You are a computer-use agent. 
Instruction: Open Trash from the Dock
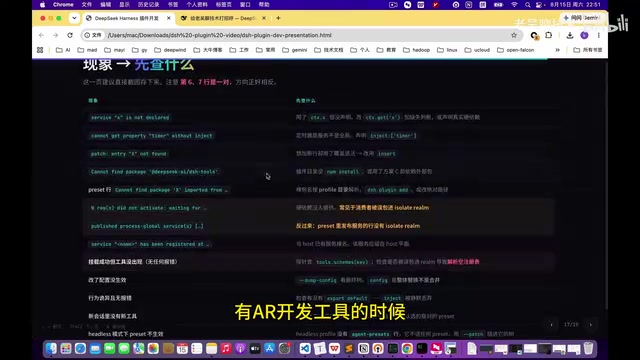(588, 349)
